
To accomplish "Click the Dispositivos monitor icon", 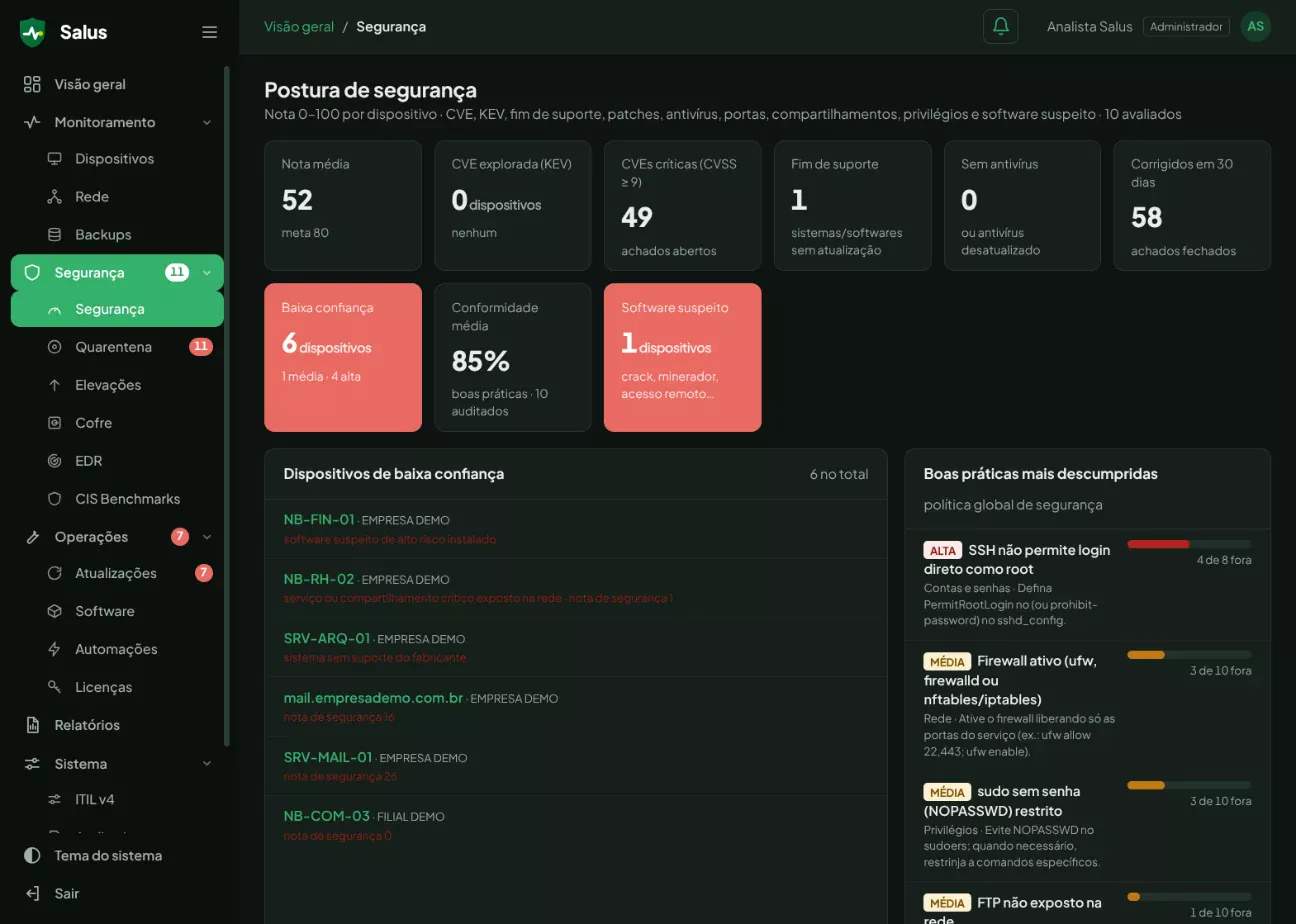I will coord(54,159).
